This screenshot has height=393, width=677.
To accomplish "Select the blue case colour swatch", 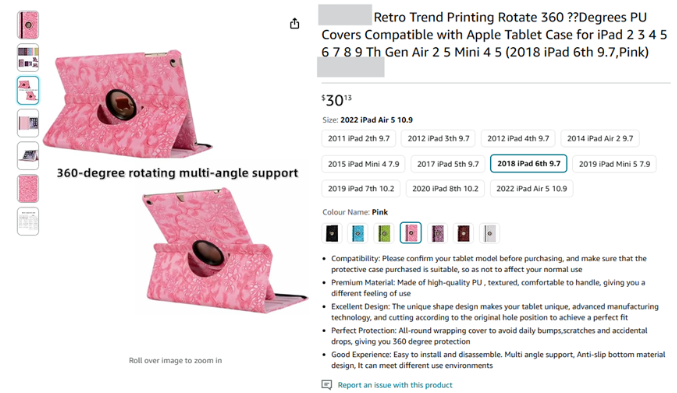I will (358, 233).
